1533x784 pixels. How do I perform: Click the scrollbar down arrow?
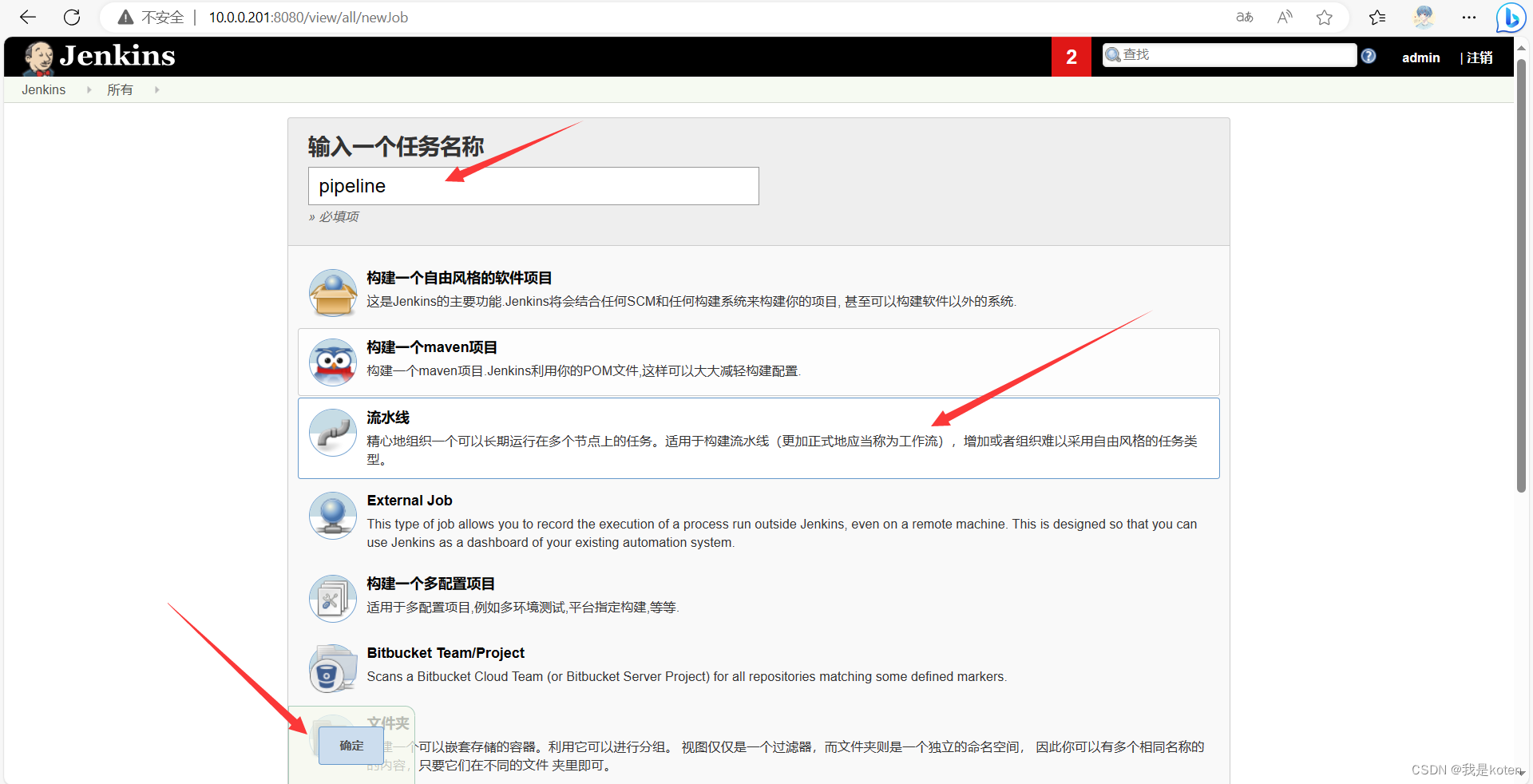tap(1522, 772)
